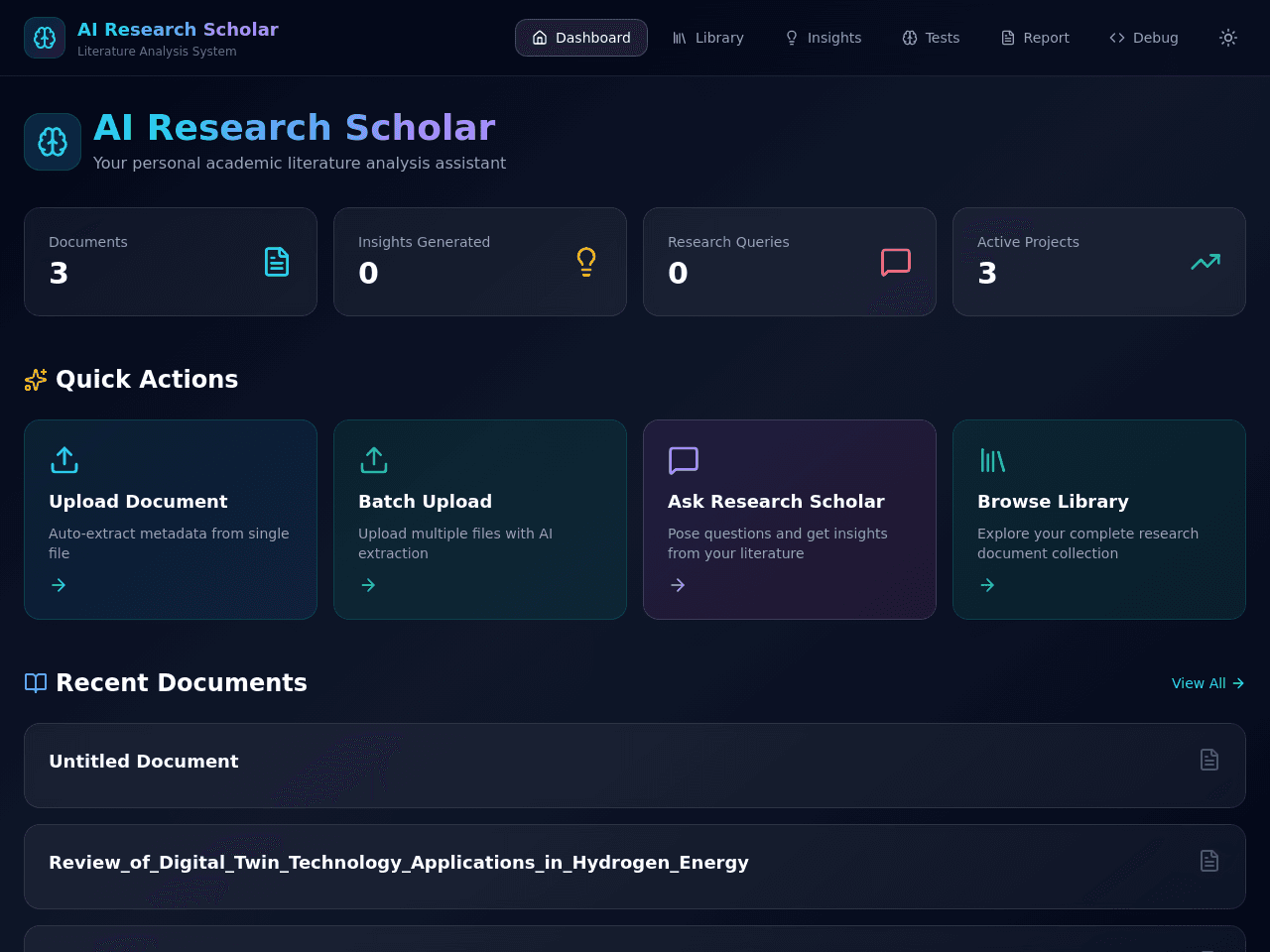Click the Insights Generated label
The width and height of the screenshot is (1270, 952).
click(x=424, y=242)
